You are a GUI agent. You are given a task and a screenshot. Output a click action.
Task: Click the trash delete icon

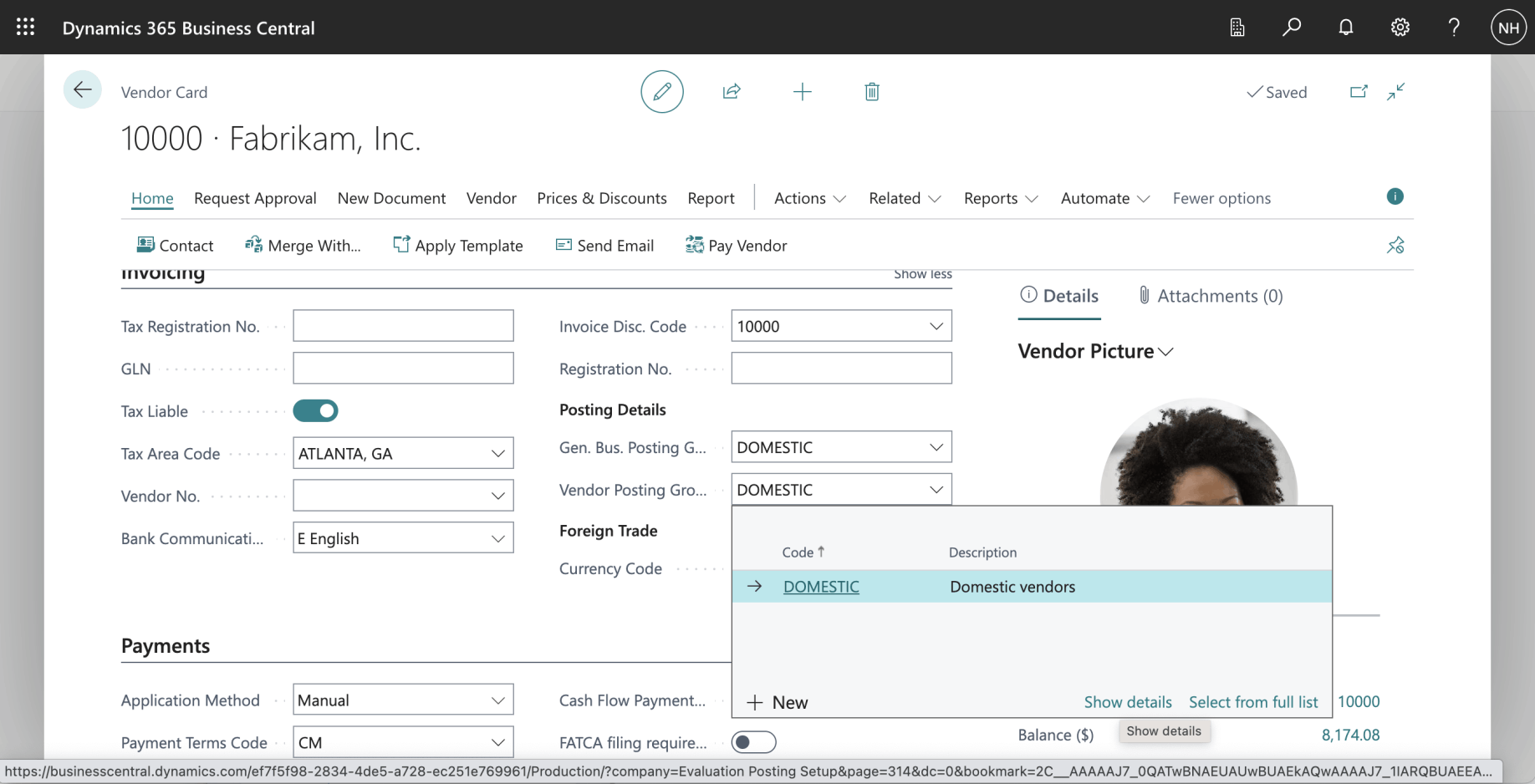pos(871,92)
